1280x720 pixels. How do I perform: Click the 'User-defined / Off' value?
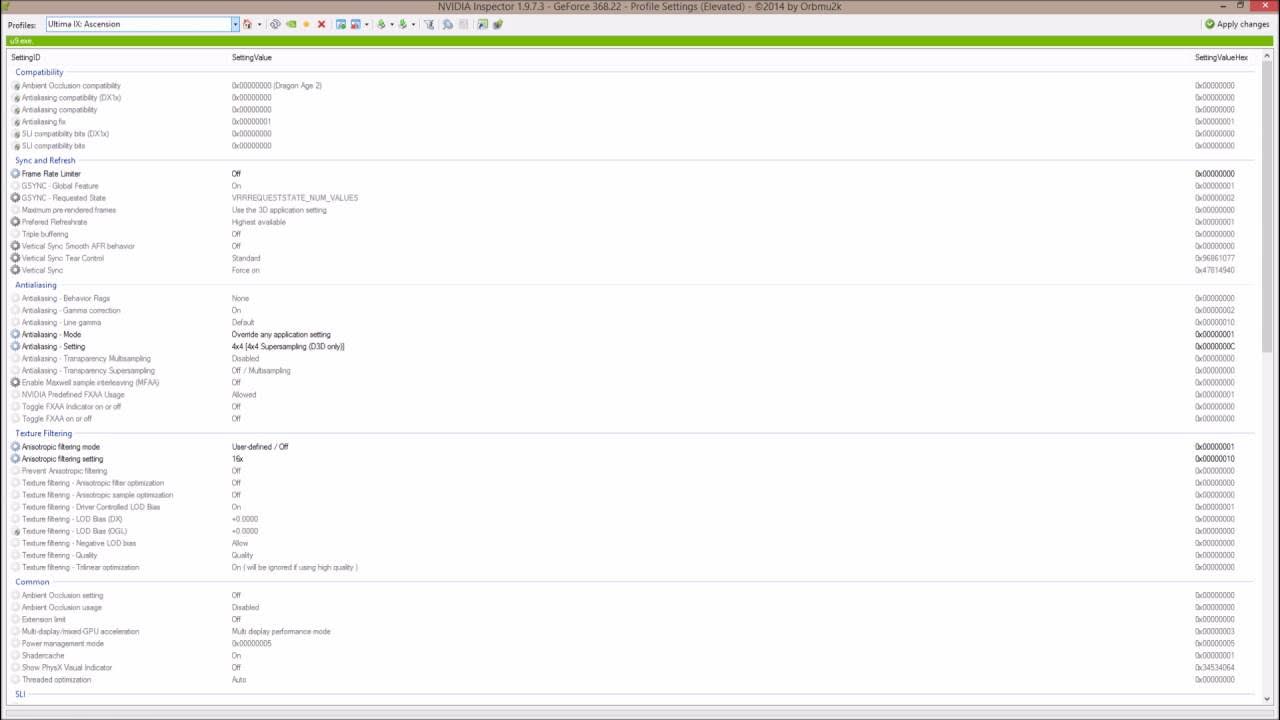(x=260, y=447)
